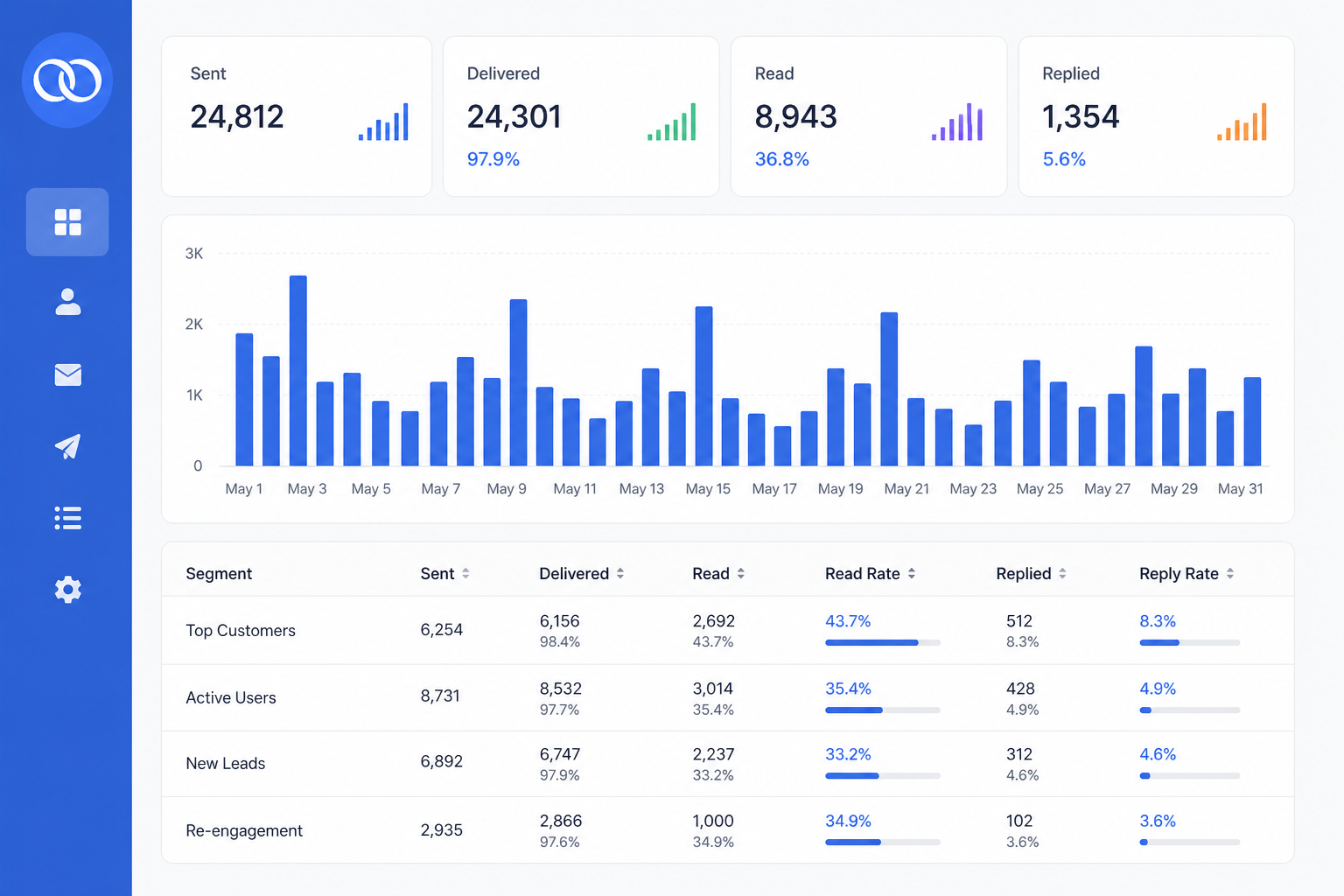Click the tallest bar at May 3
The height and width of the screenshot is (896, 1344).
(298, 371)
